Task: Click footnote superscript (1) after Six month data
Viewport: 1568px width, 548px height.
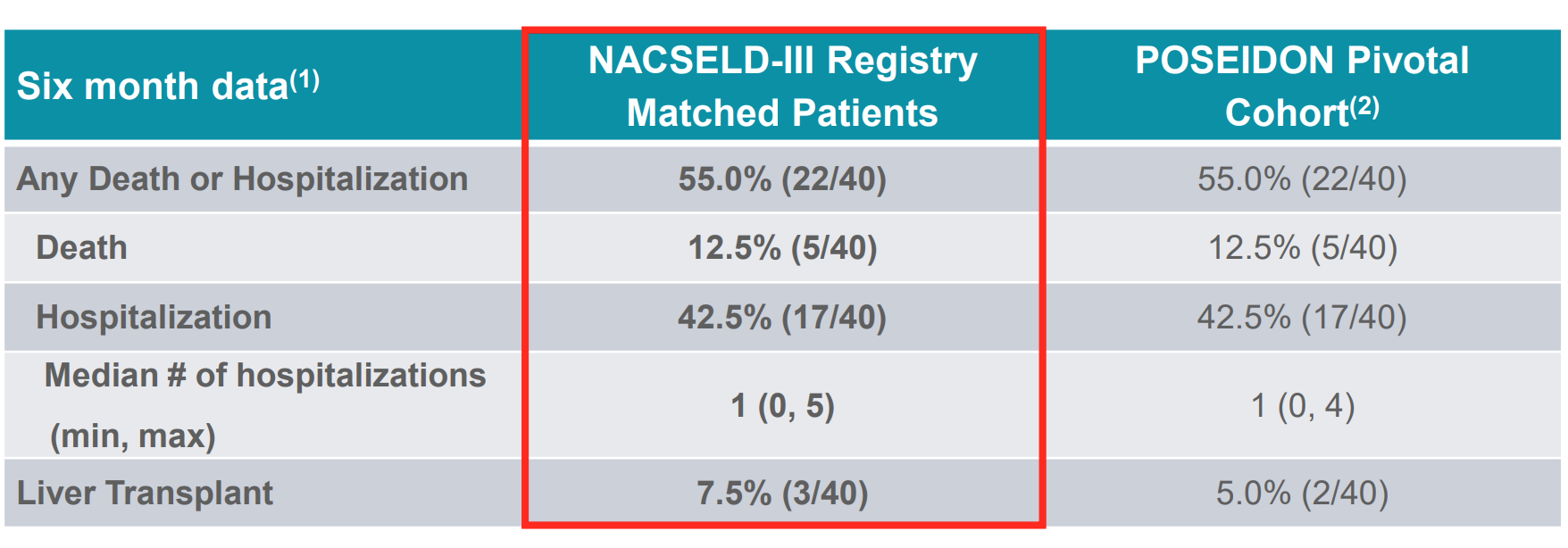Action: click(x=304, y=80)
